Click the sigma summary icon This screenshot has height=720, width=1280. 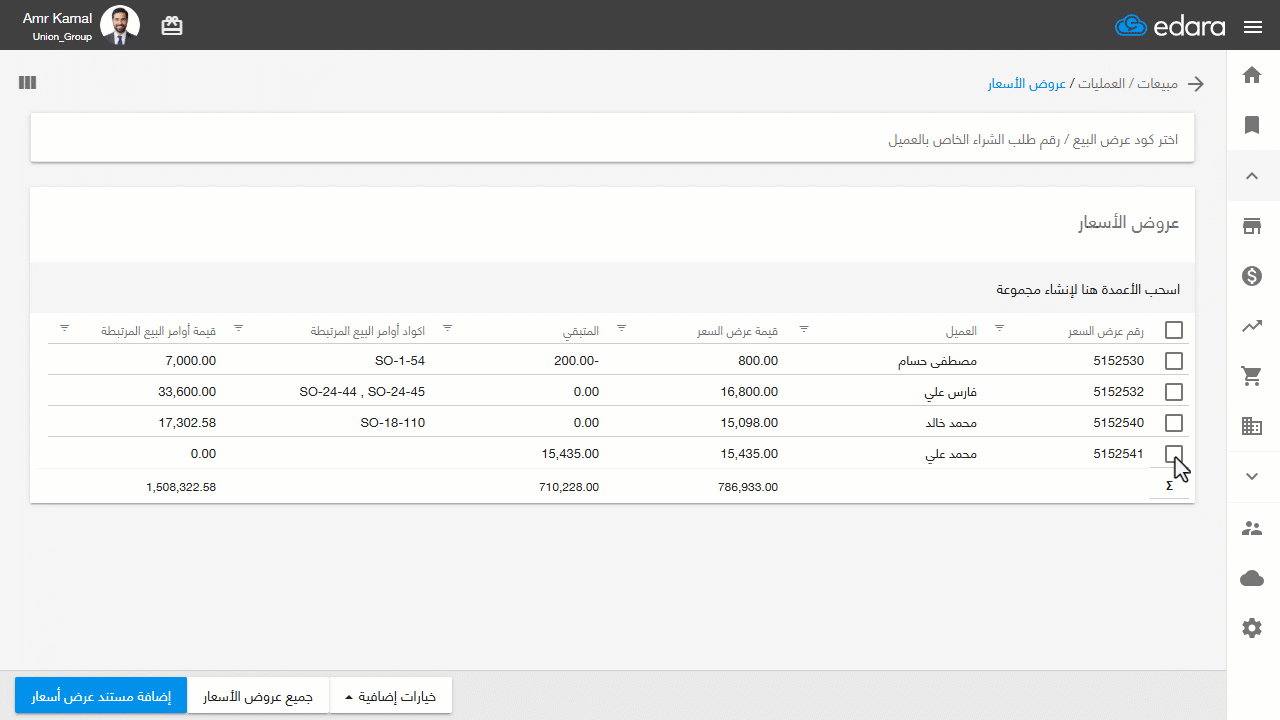(x=1169, y=487)
